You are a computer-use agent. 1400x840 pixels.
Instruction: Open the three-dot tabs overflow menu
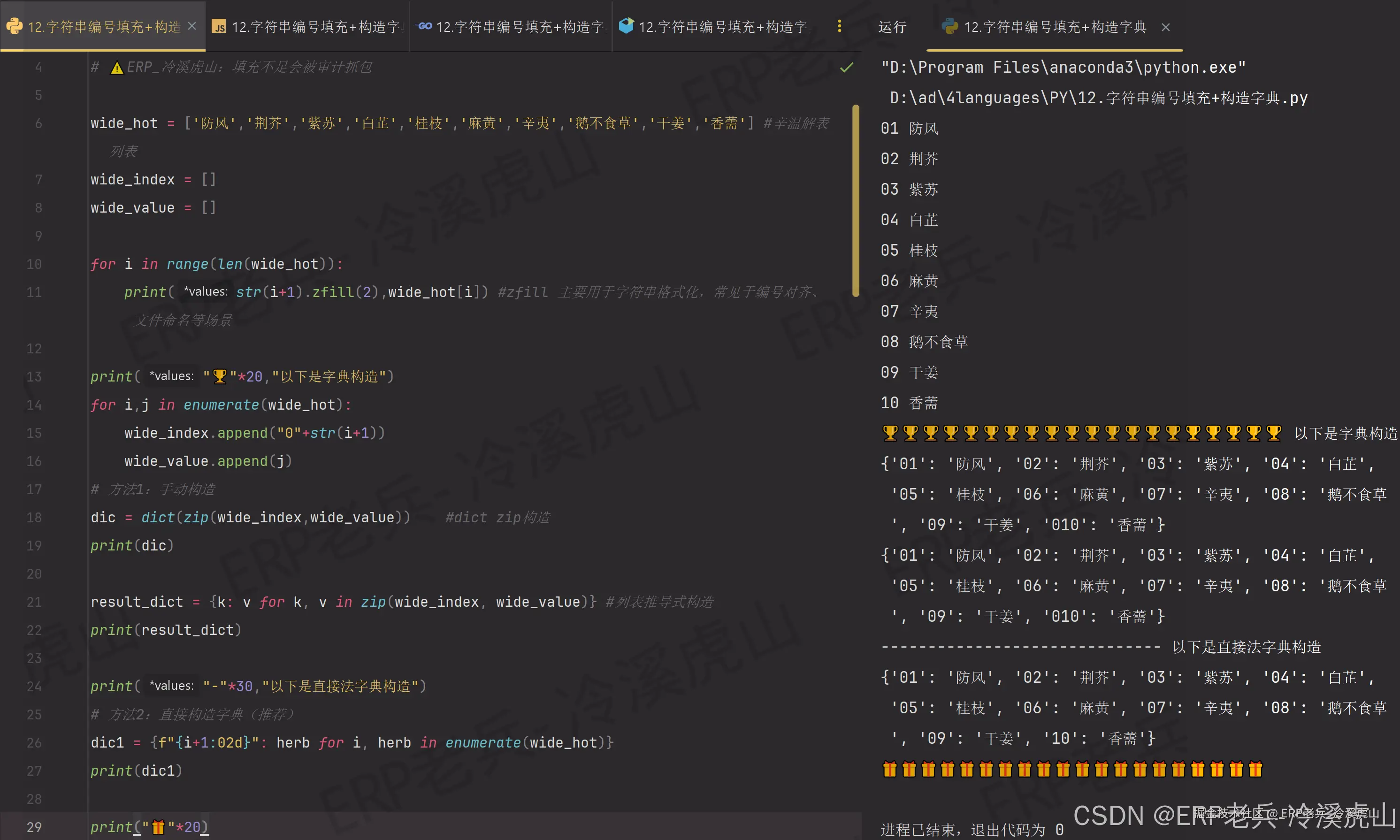pos(839,26)
